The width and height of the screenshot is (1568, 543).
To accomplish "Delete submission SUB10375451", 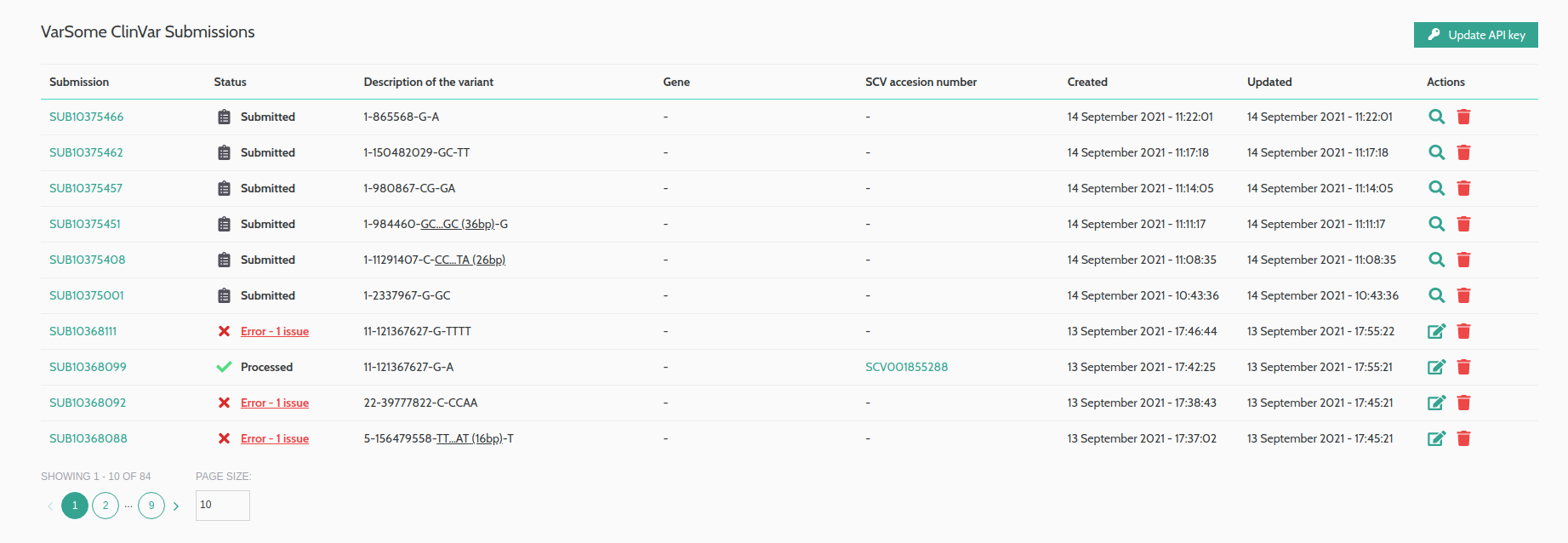I will coord(1463,224).
